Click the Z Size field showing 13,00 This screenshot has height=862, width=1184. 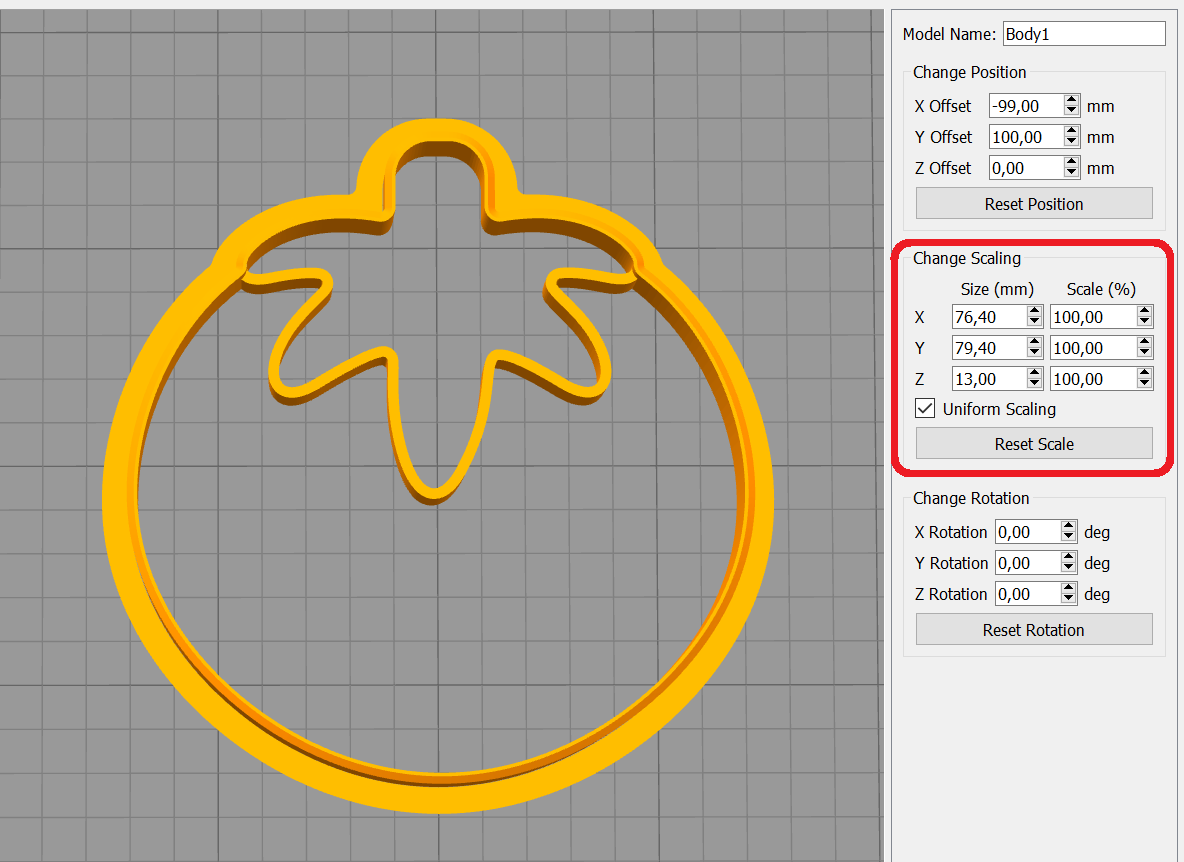click(989, 379)
